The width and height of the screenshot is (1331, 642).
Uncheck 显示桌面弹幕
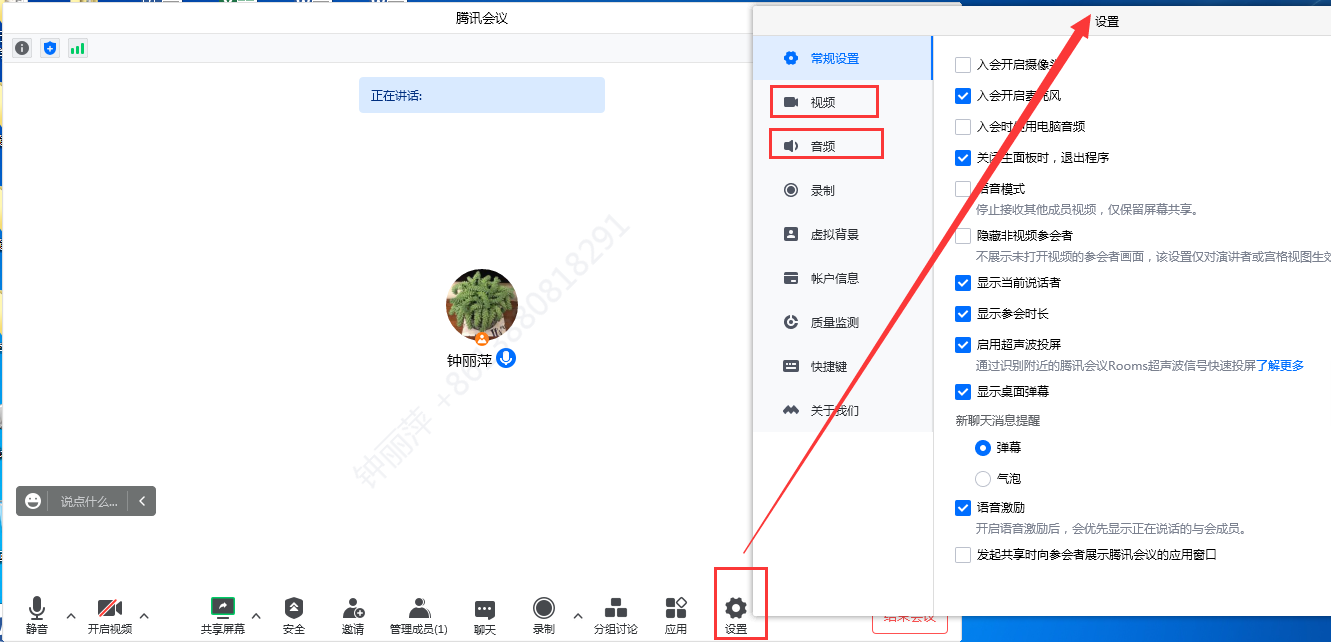click(x=963, y=392)
